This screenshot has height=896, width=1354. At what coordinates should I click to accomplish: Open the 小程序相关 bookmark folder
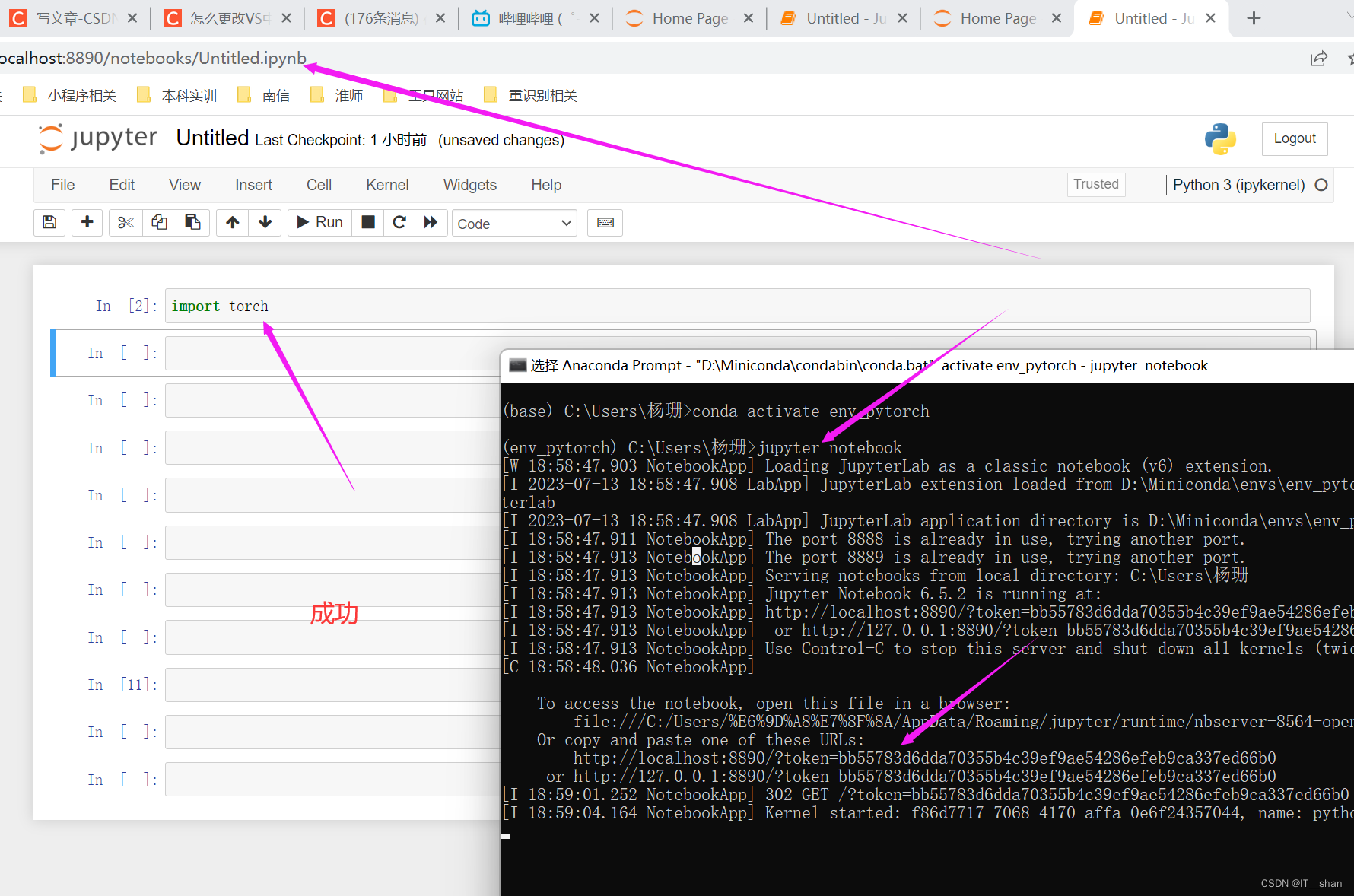(x=70, y=95)
